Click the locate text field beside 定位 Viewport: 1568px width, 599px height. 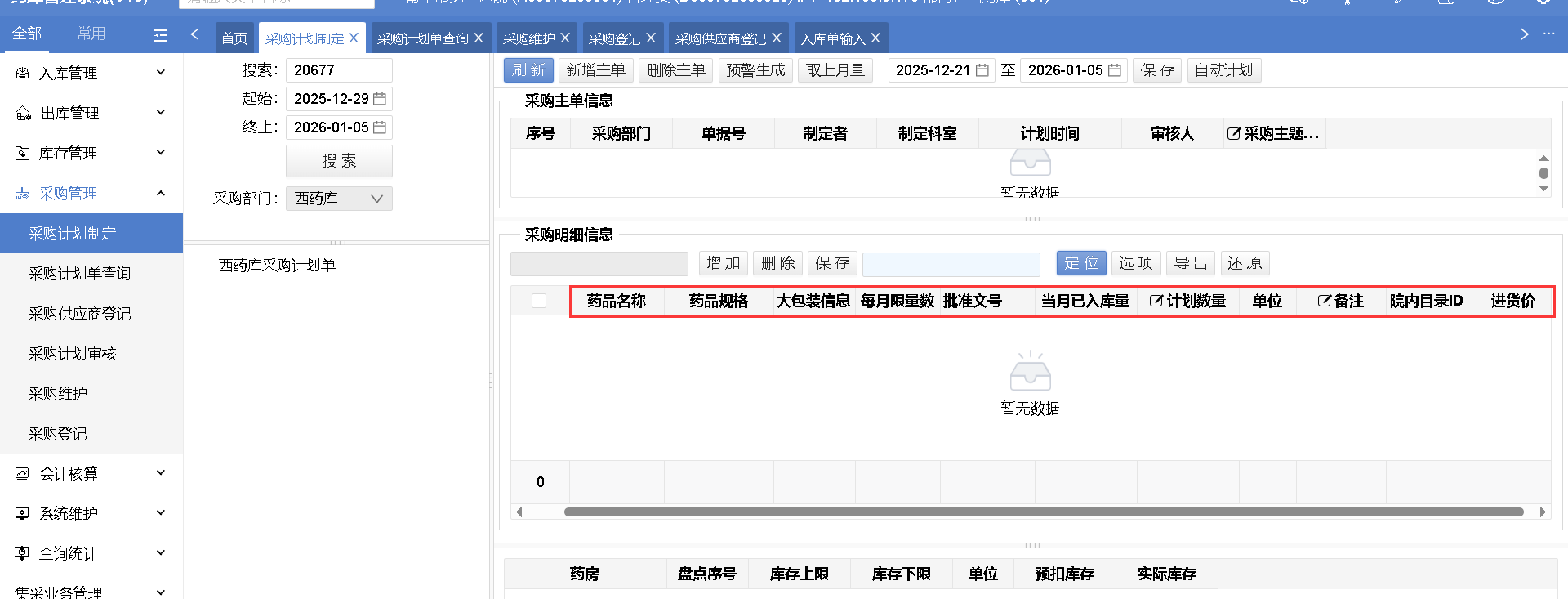(x=951, y=264)
